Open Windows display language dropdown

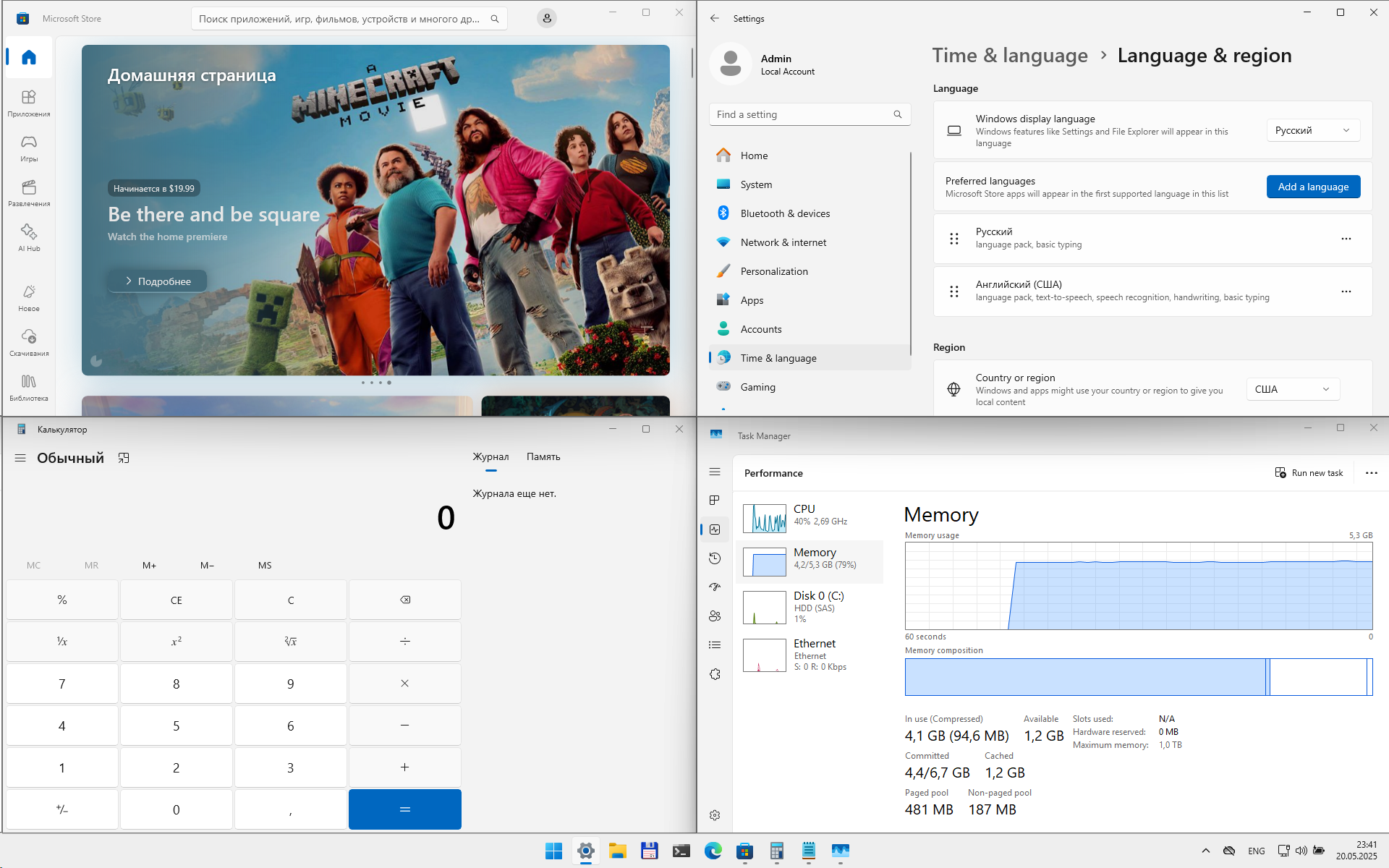point(1313,130)
